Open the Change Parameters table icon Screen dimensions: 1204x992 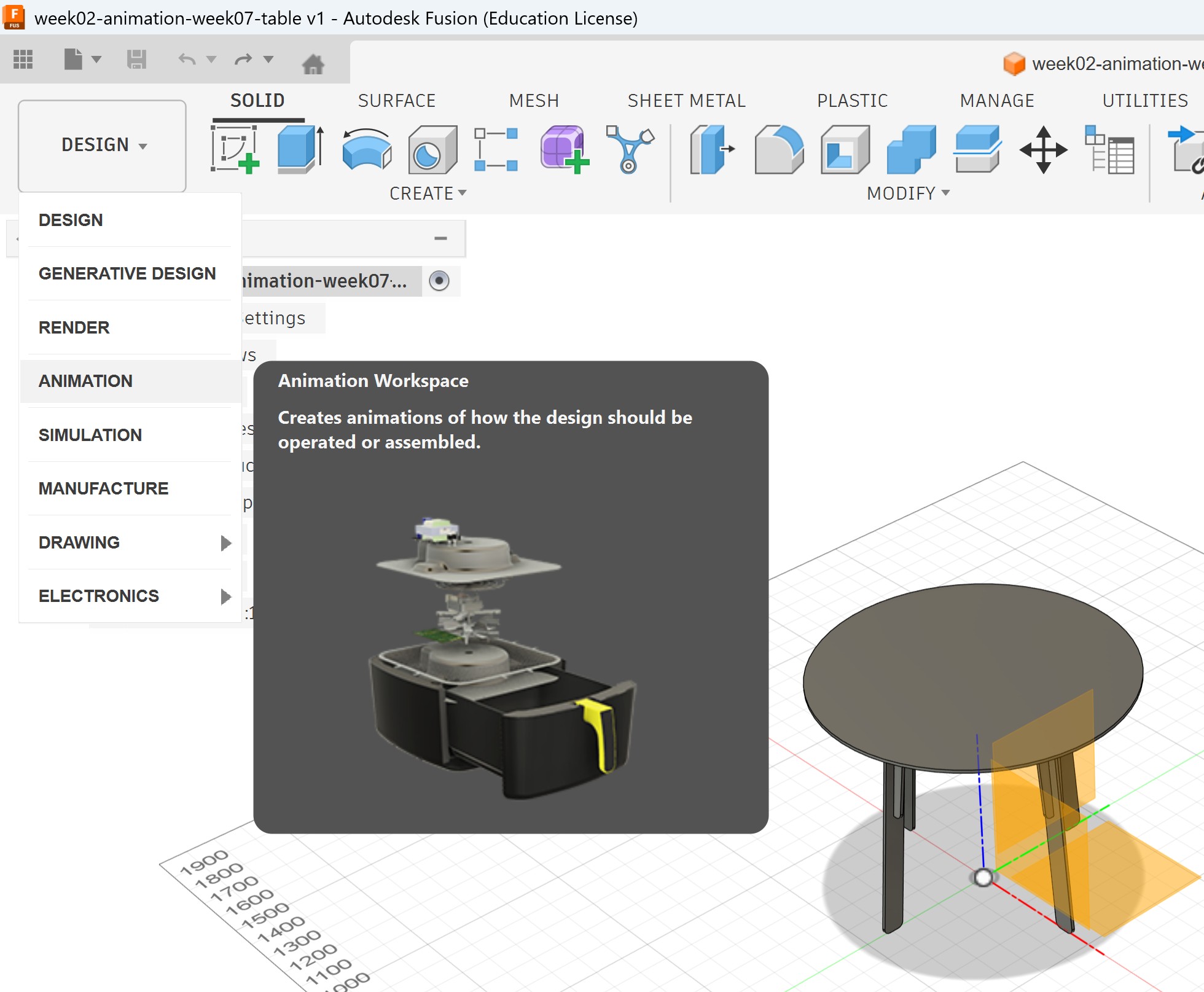pos(1109,149)
